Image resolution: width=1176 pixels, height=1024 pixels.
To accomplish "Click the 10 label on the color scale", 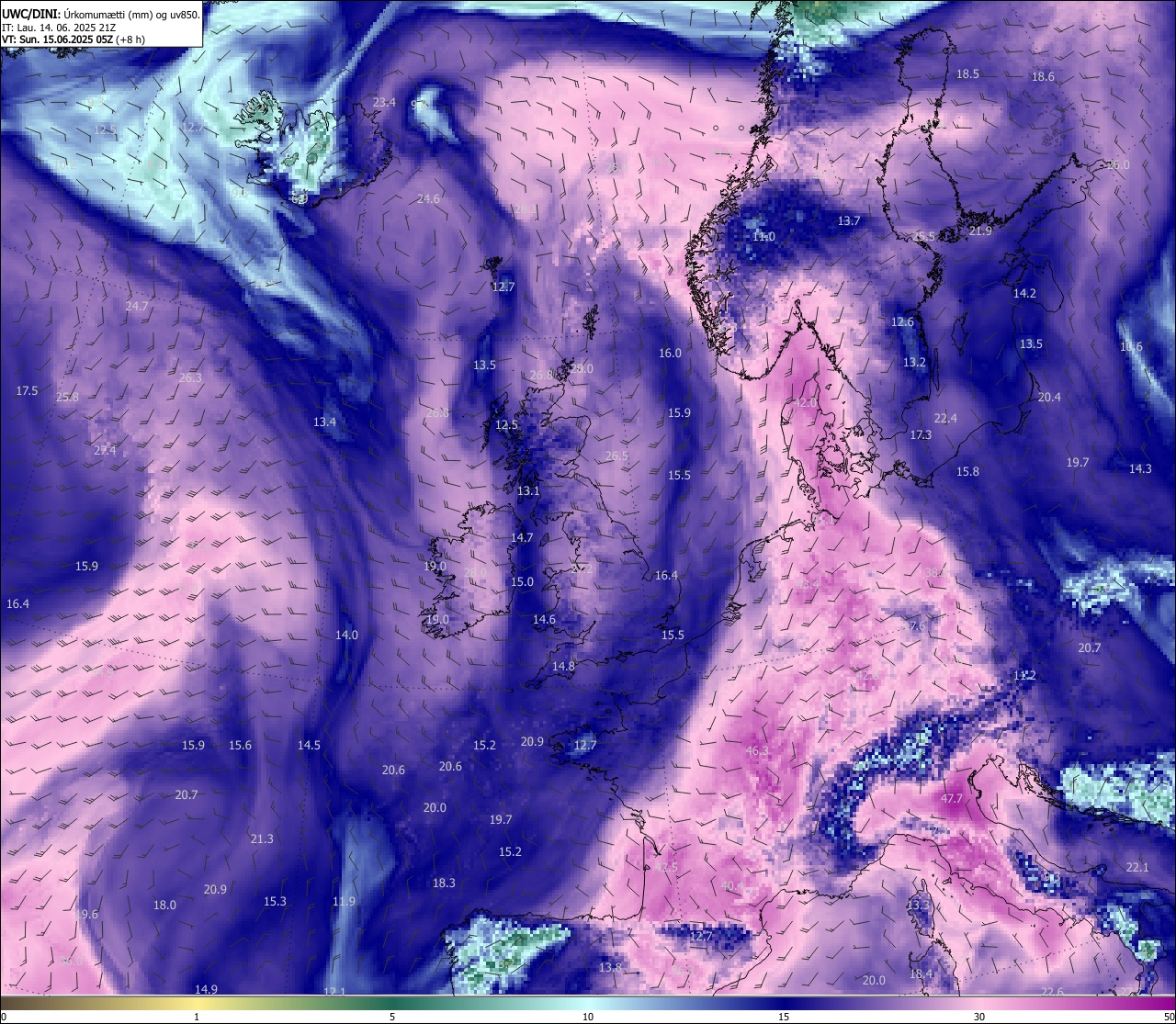I will click(x=588, y=1017).
